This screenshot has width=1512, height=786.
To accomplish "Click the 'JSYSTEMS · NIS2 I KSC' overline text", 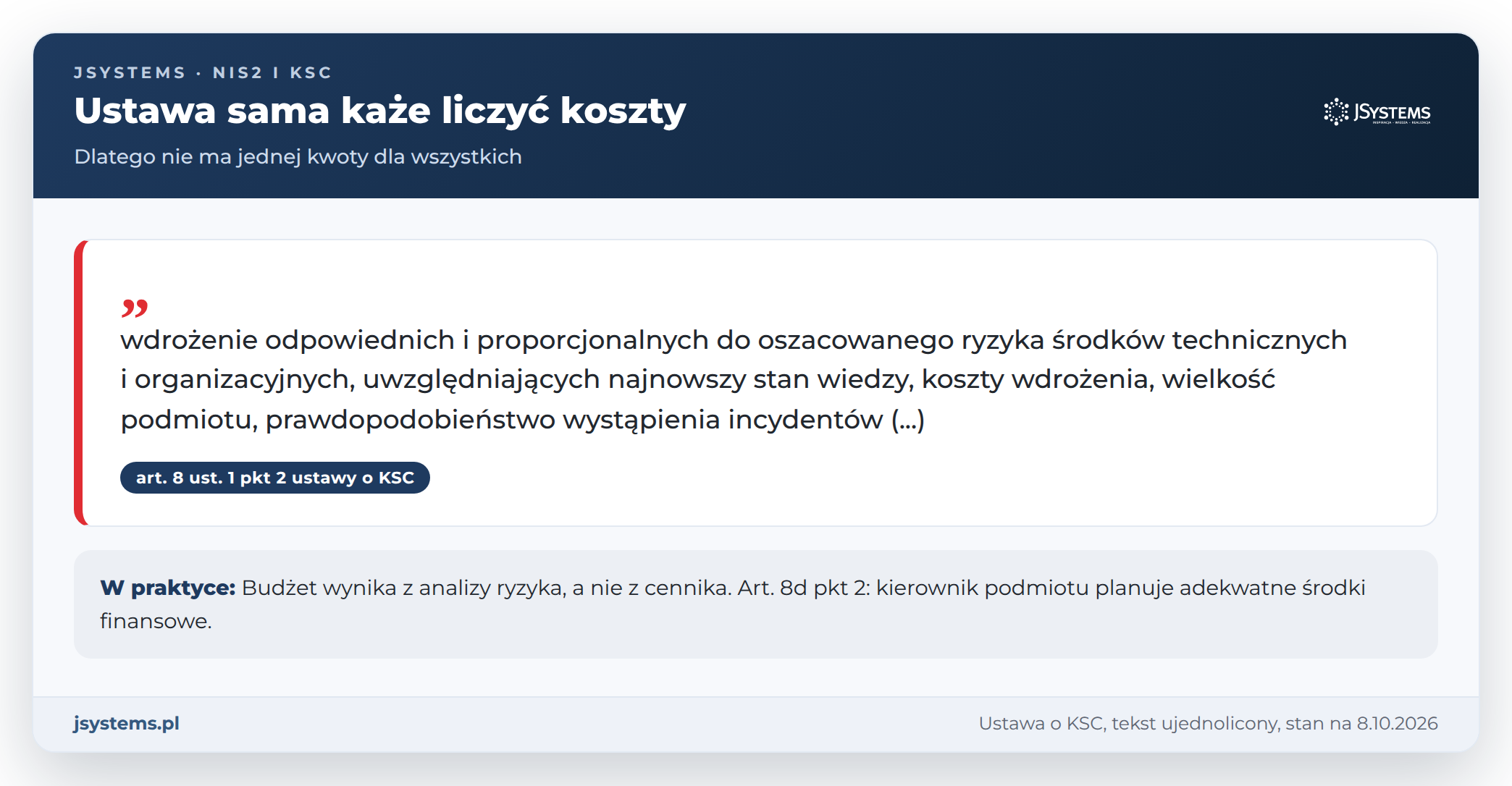I will pyautogui.click(x=203, y=72).
